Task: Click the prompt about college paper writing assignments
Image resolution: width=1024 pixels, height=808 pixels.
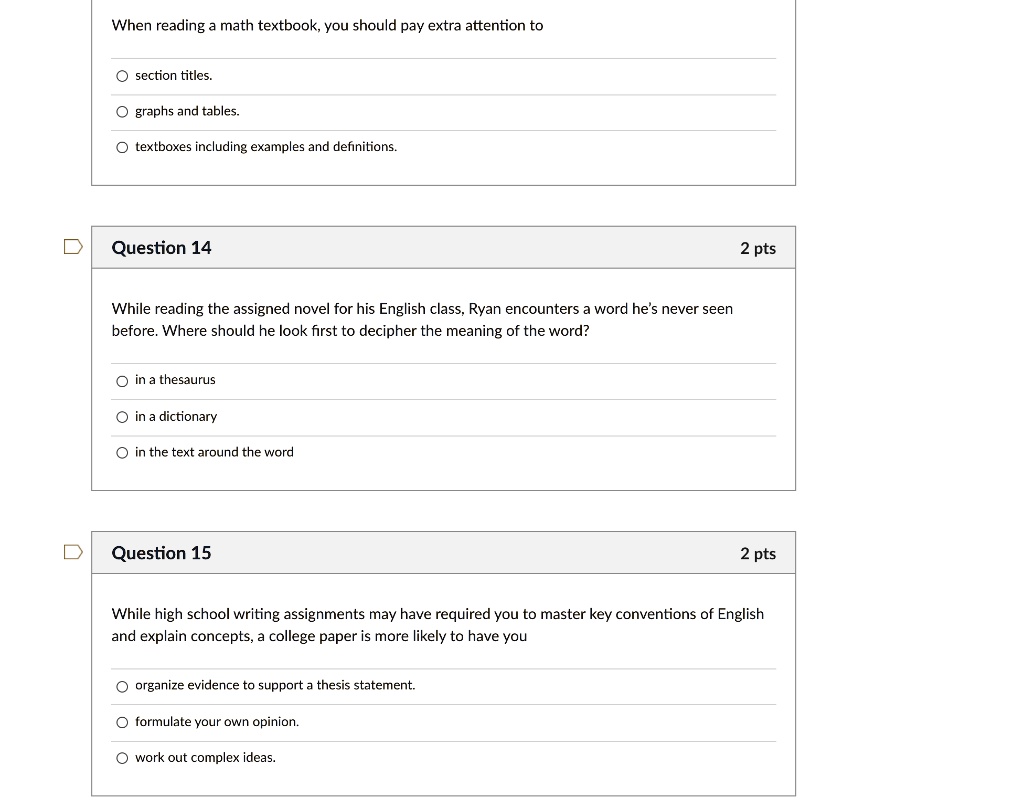Action: [437, 625]
